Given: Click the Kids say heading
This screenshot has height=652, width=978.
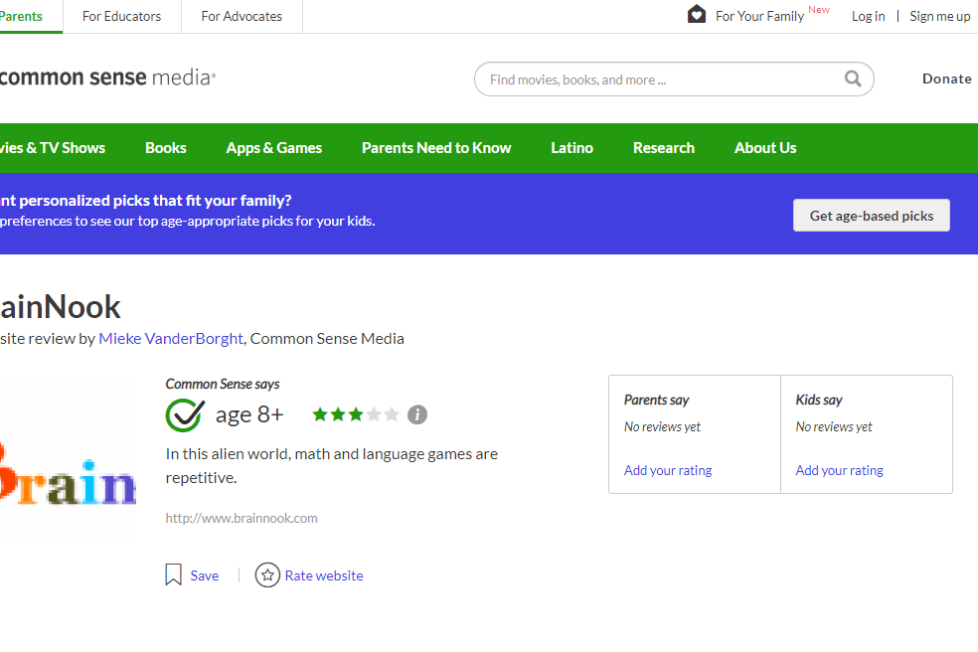Looking at the screenshot, I should pos(818,399).
